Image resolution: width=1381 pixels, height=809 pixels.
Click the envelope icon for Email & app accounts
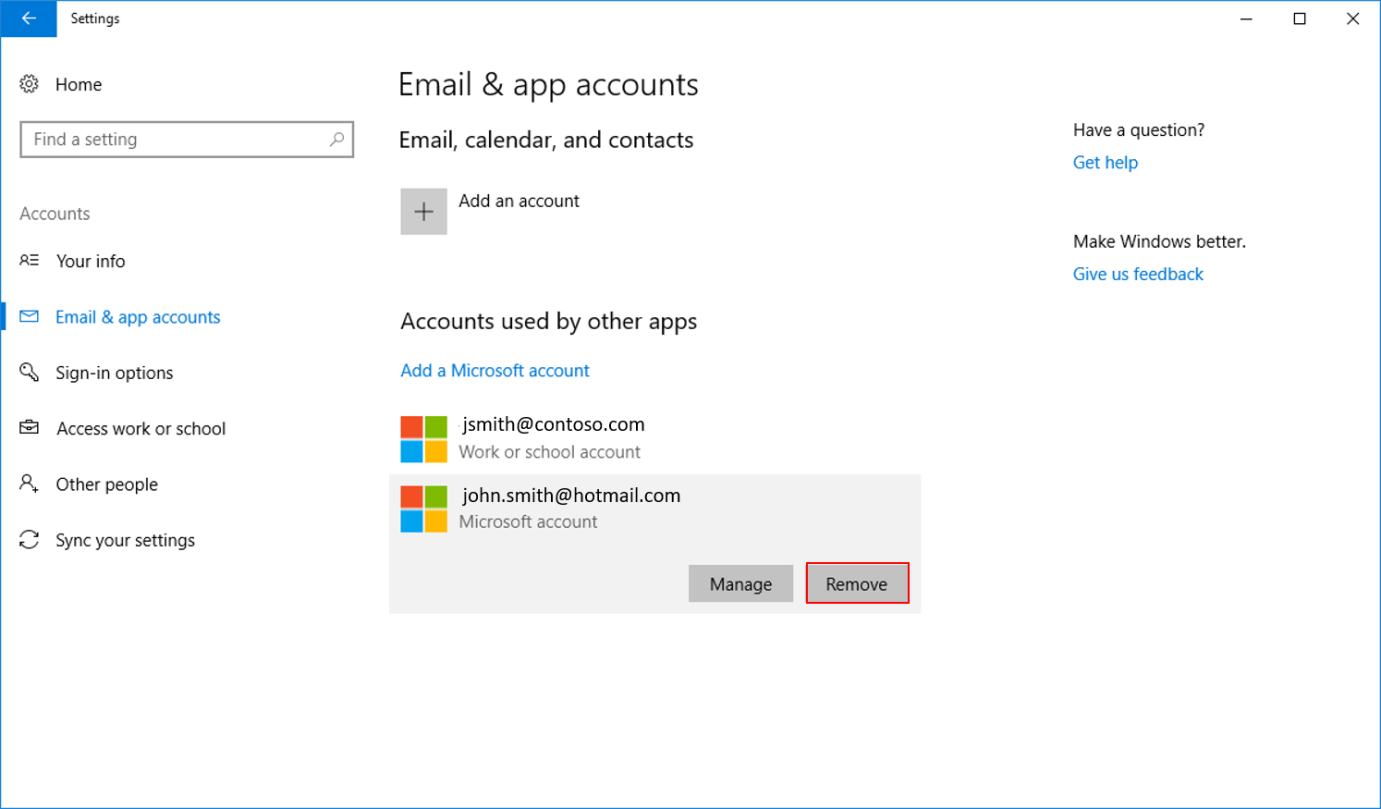click(29, 316)
